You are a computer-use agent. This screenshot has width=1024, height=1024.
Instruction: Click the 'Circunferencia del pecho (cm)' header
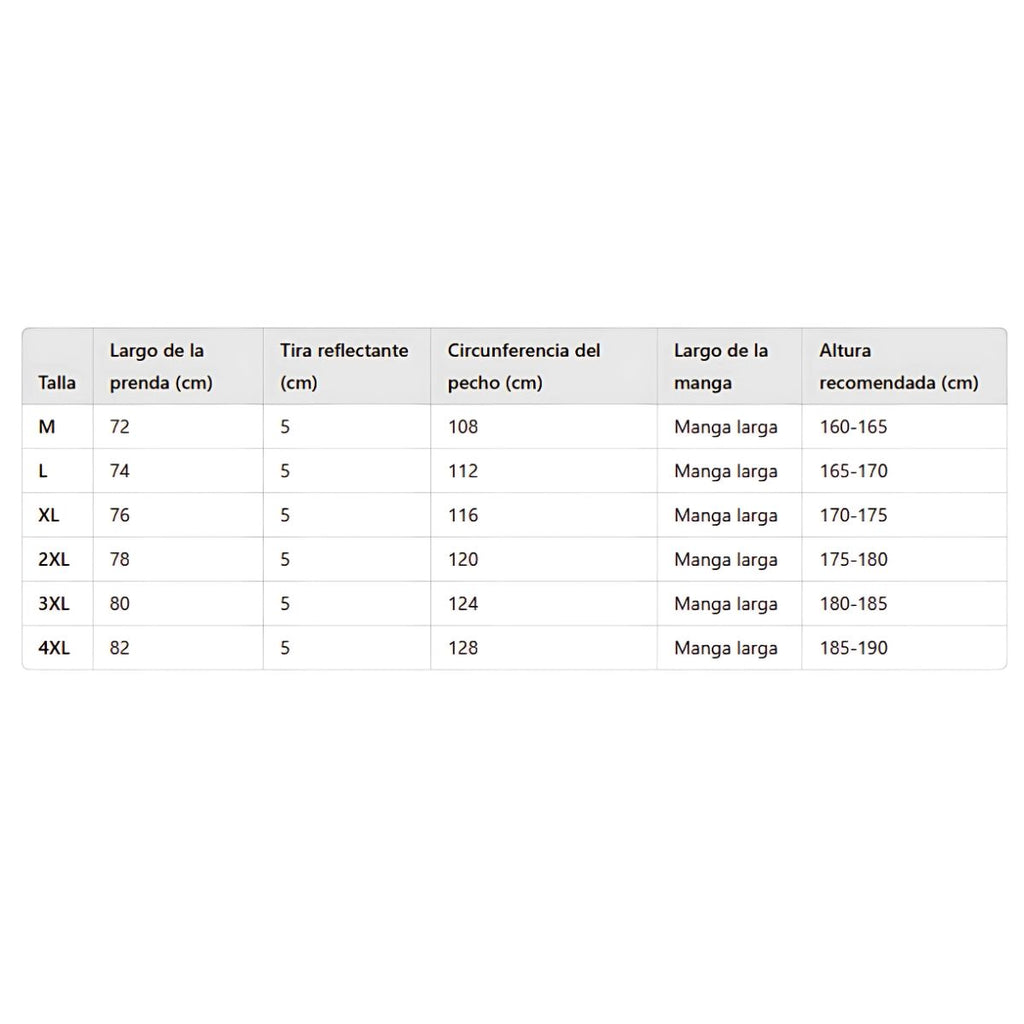(524, 366)
